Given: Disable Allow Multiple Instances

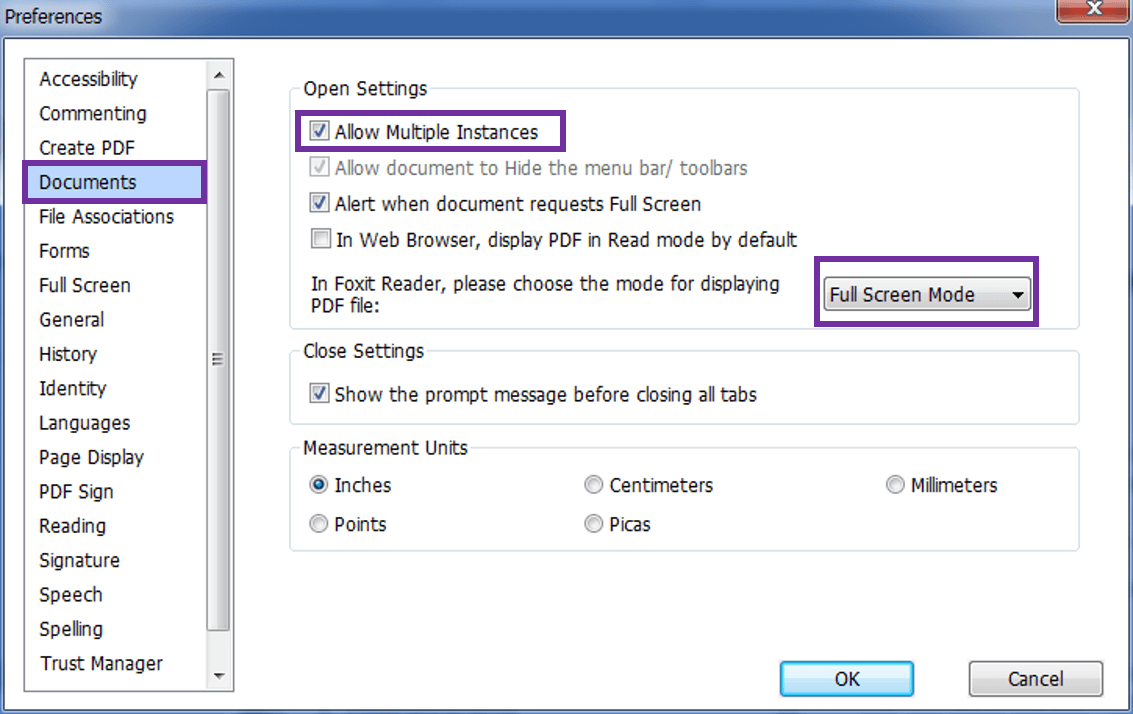Looking at the screenshot, I should [318, 131].
